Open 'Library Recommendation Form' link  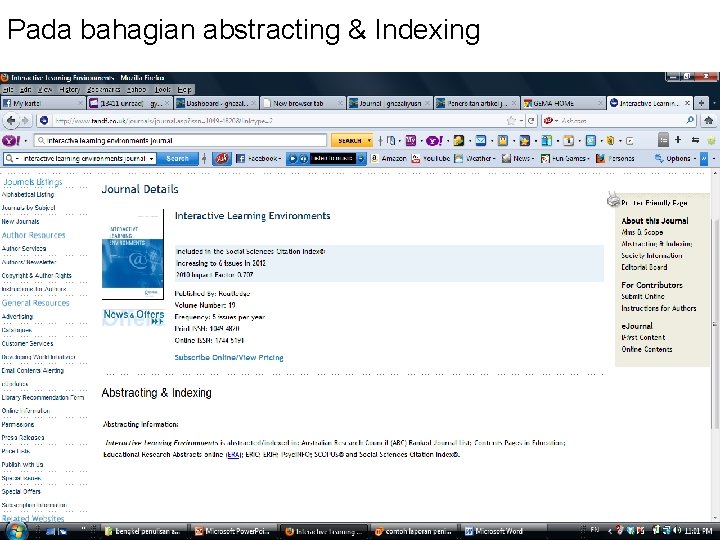pos(43,398)
